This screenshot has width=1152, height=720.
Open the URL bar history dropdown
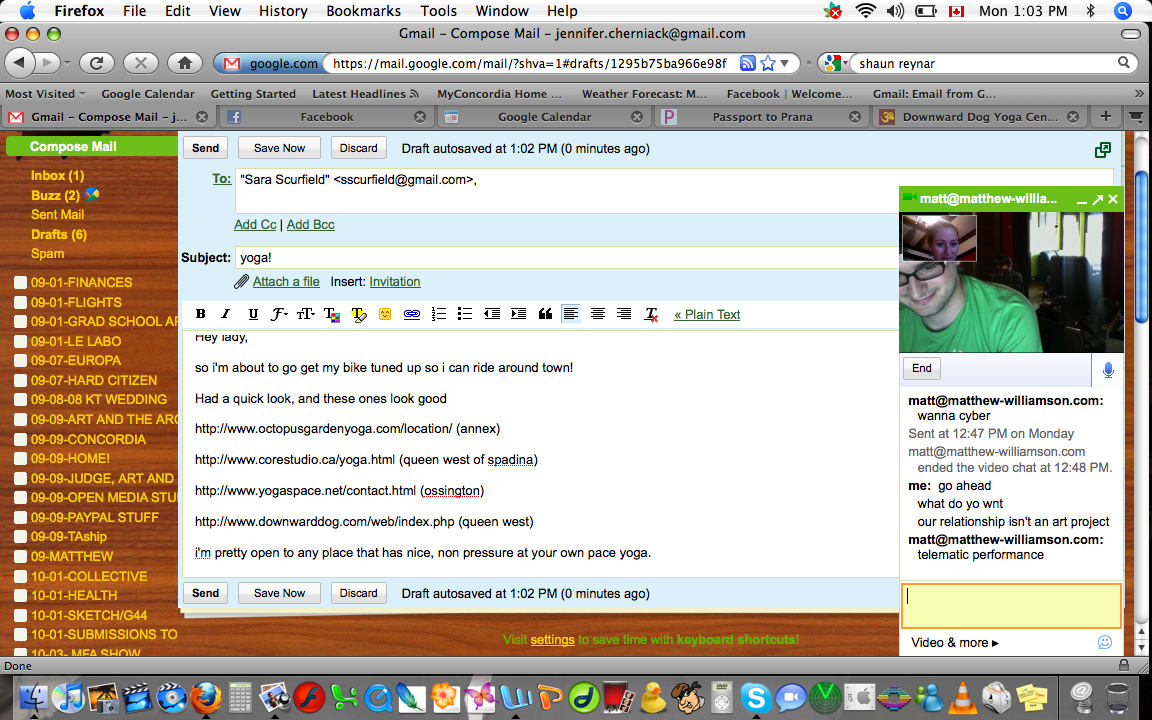[x=785, y=63]
